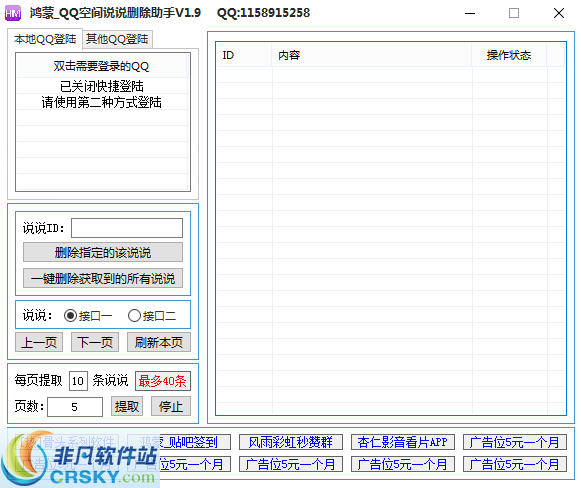Open the 其他QQ登陆 tab

pos(117,39)
